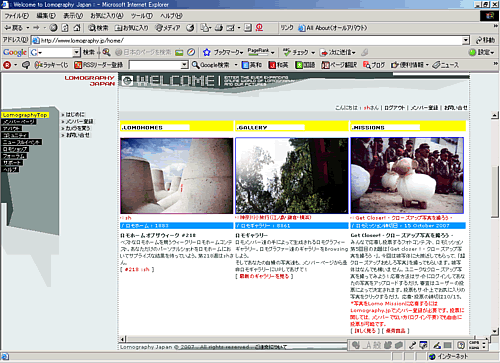Click the History icon in IE toolbar
Viewport: 500px width, 363px height.
pos(190,28)
